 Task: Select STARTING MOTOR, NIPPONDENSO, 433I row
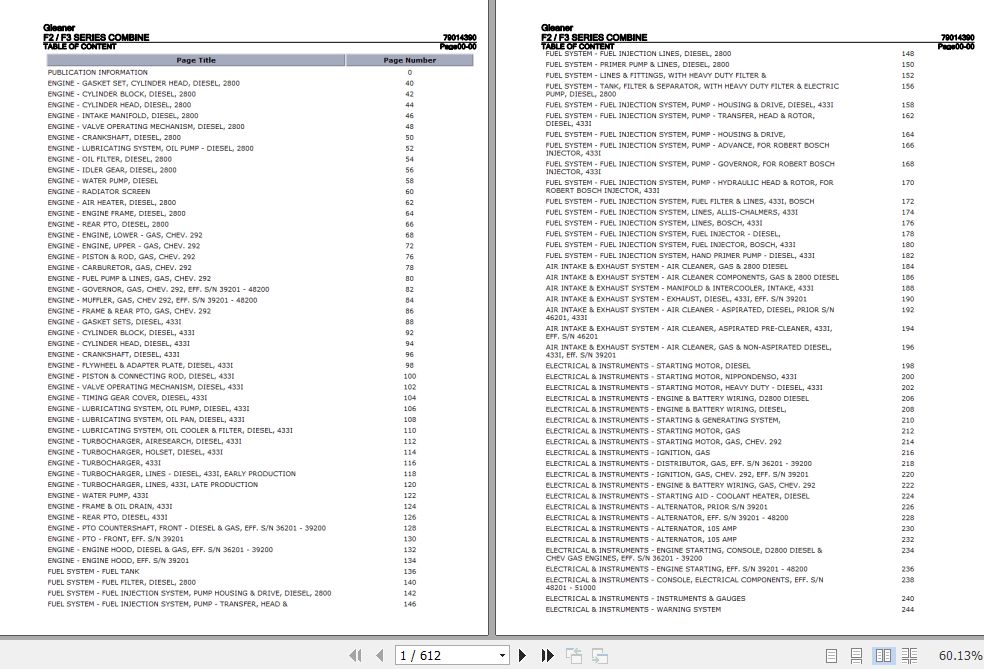[671, 377]
